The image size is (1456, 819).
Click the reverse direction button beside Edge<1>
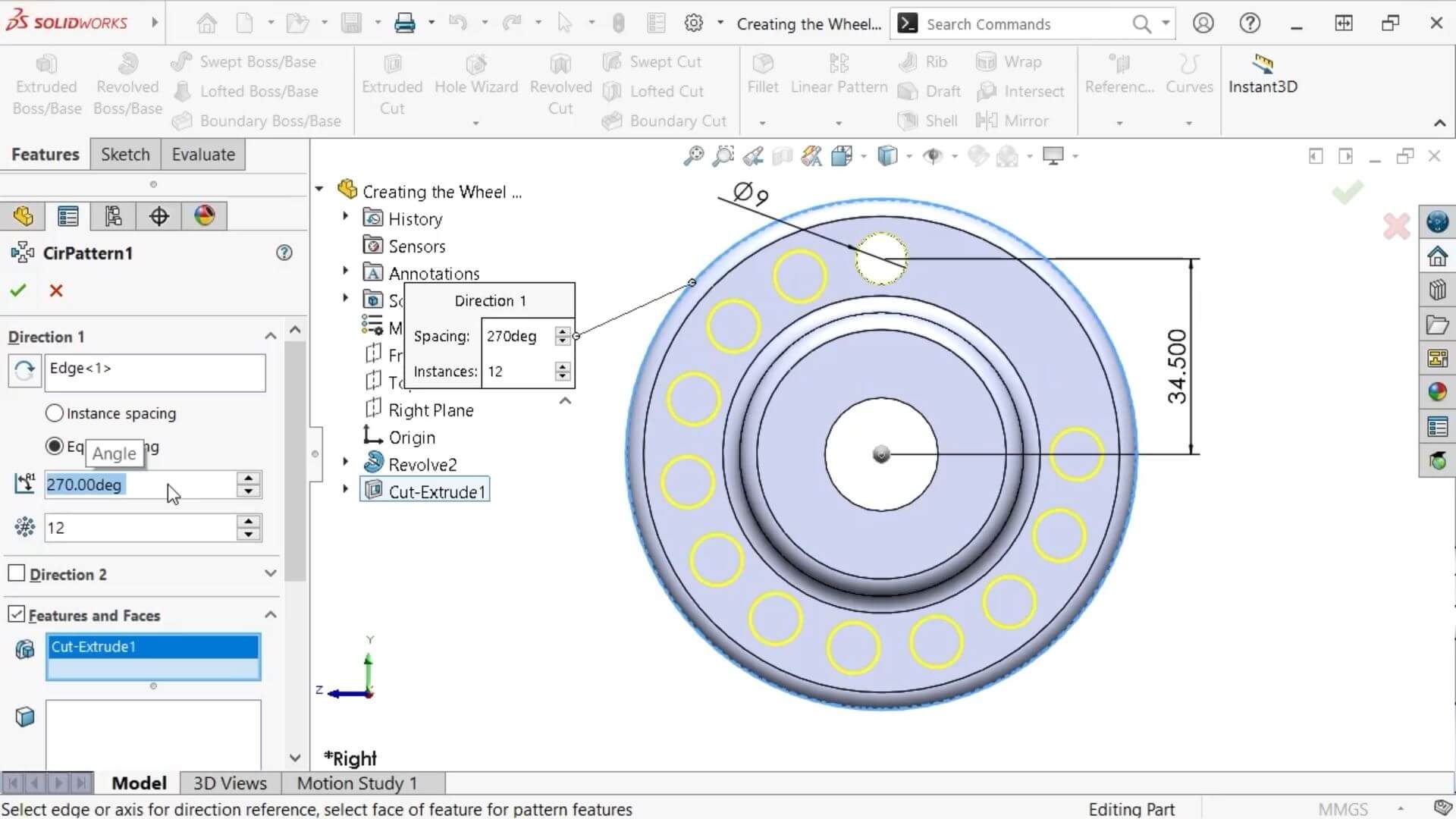[24, 371]
